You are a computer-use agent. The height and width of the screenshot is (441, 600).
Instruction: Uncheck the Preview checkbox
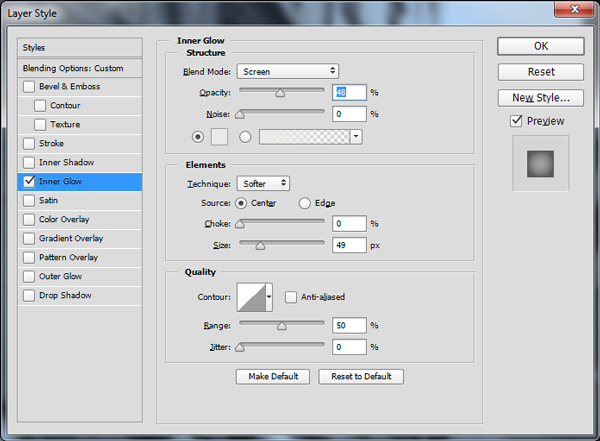pyautogui.click(x=516, y=121)
